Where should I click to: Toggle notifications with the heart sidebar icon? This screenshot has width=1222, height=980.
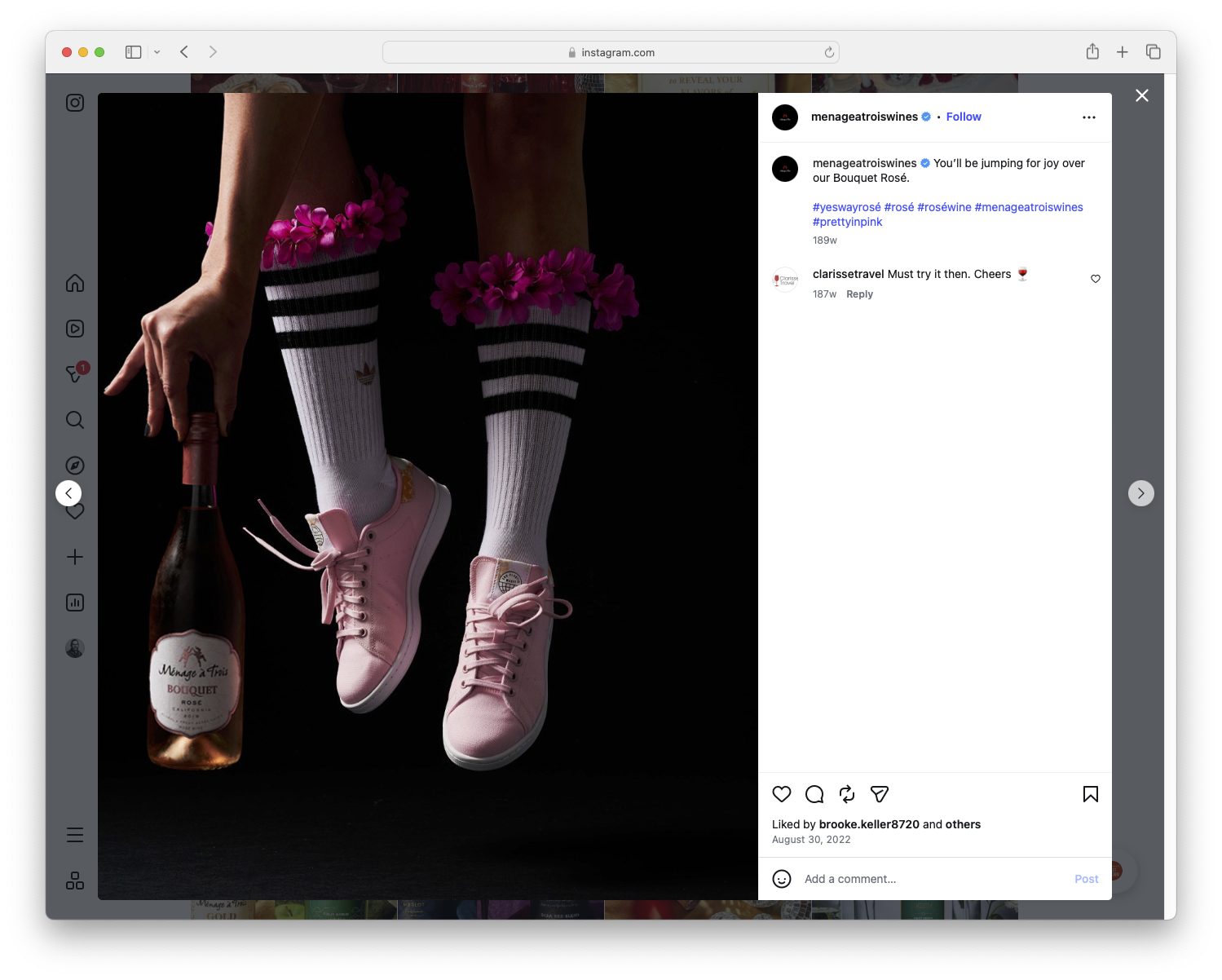pyautogui.click(x=74, y=511)
